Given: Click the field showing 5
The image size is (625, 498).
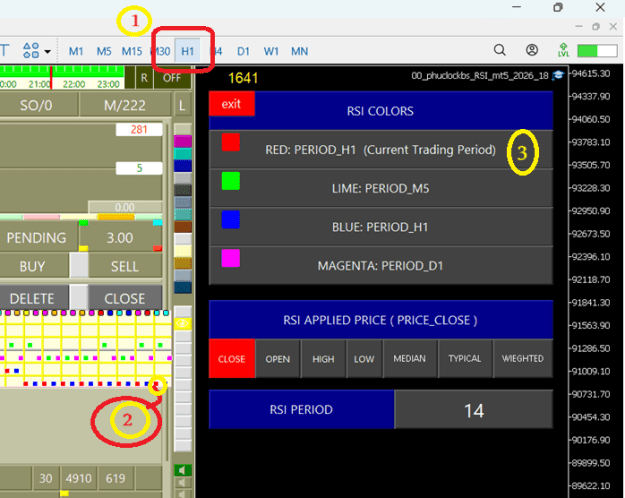Looking at the screenshot, I should (139, 168).
